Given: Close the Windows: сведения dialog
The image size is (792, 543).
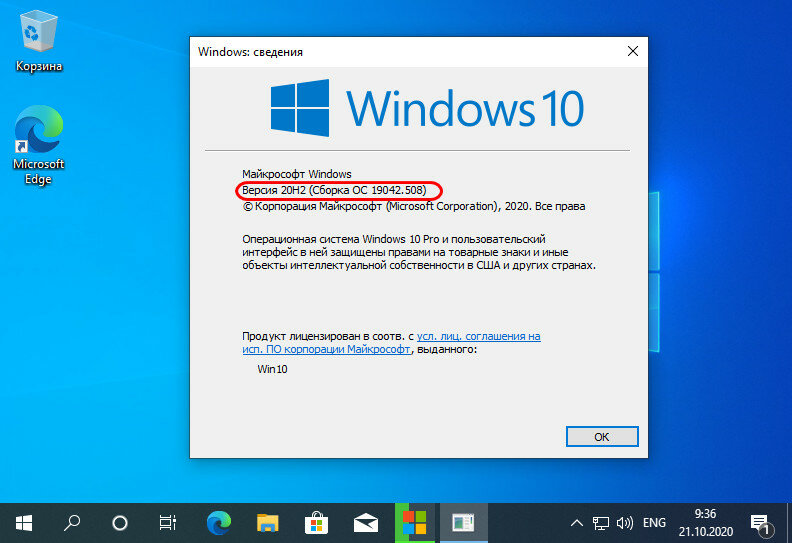Looking at the screenshot, I should (632, 51).
